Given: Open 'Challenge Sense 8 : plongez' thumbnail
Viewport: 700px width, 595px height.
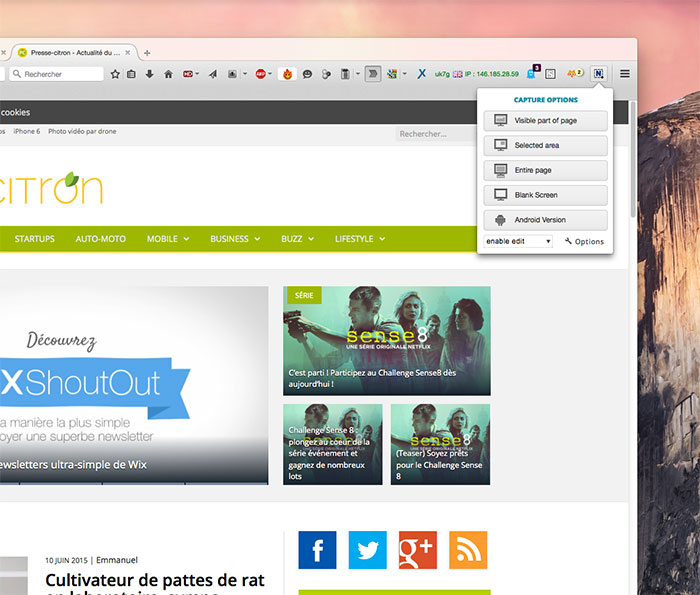Looking at the screenshot, I should [333, 444].
